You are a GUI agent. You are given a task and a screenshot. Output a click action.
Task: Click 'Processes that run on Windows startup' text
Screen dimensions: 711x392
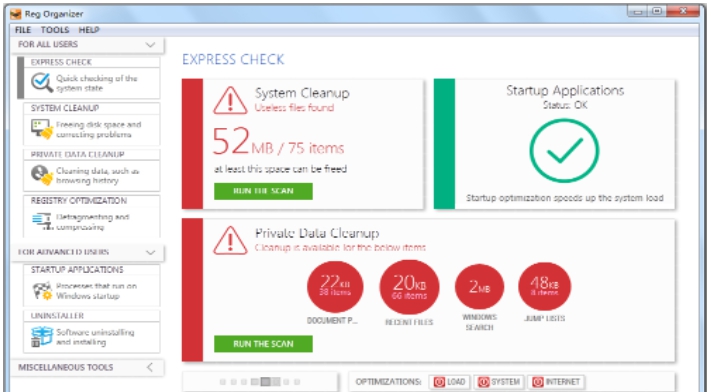pos(96,291)
